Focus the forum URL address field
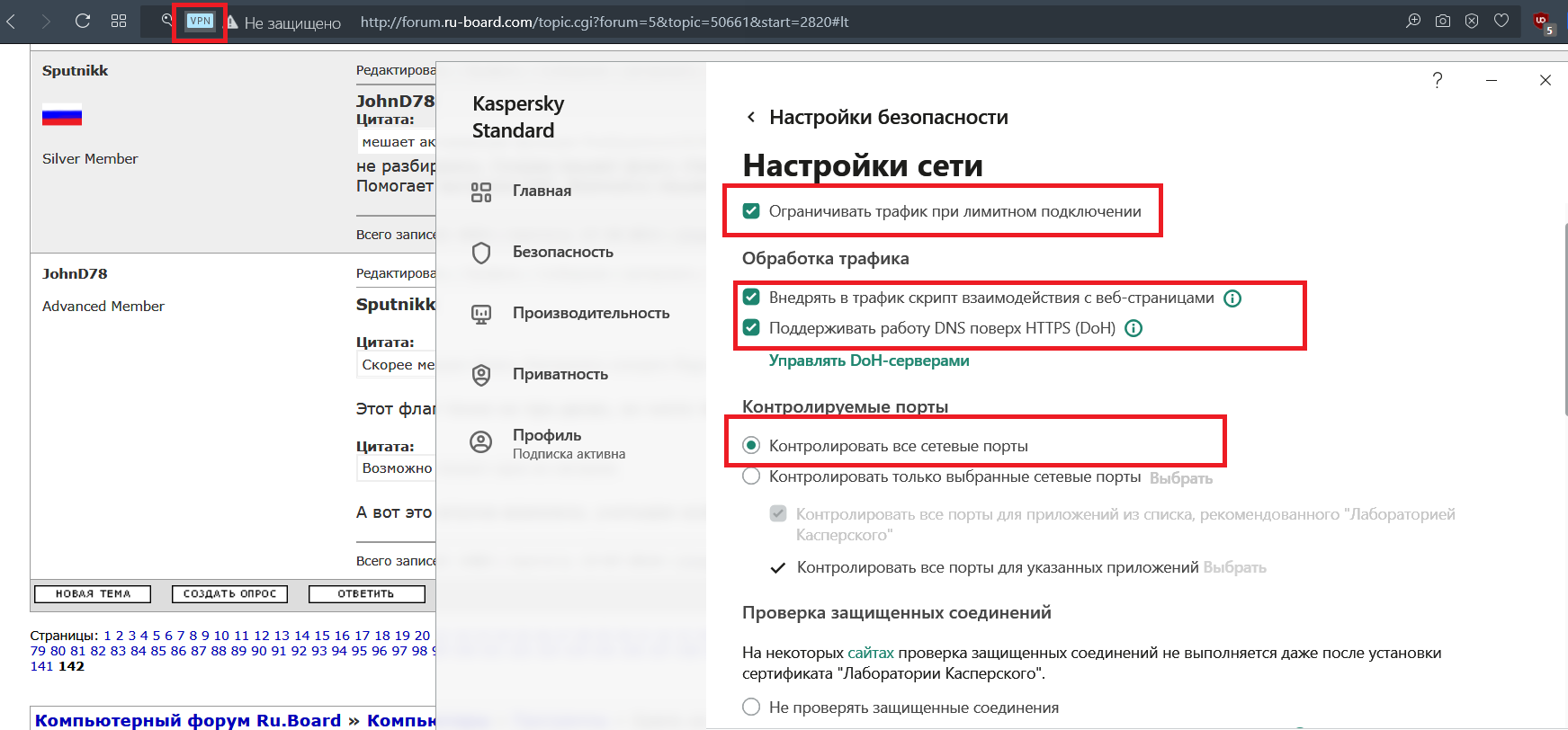 pyautogui.click(x=604, y=22)
